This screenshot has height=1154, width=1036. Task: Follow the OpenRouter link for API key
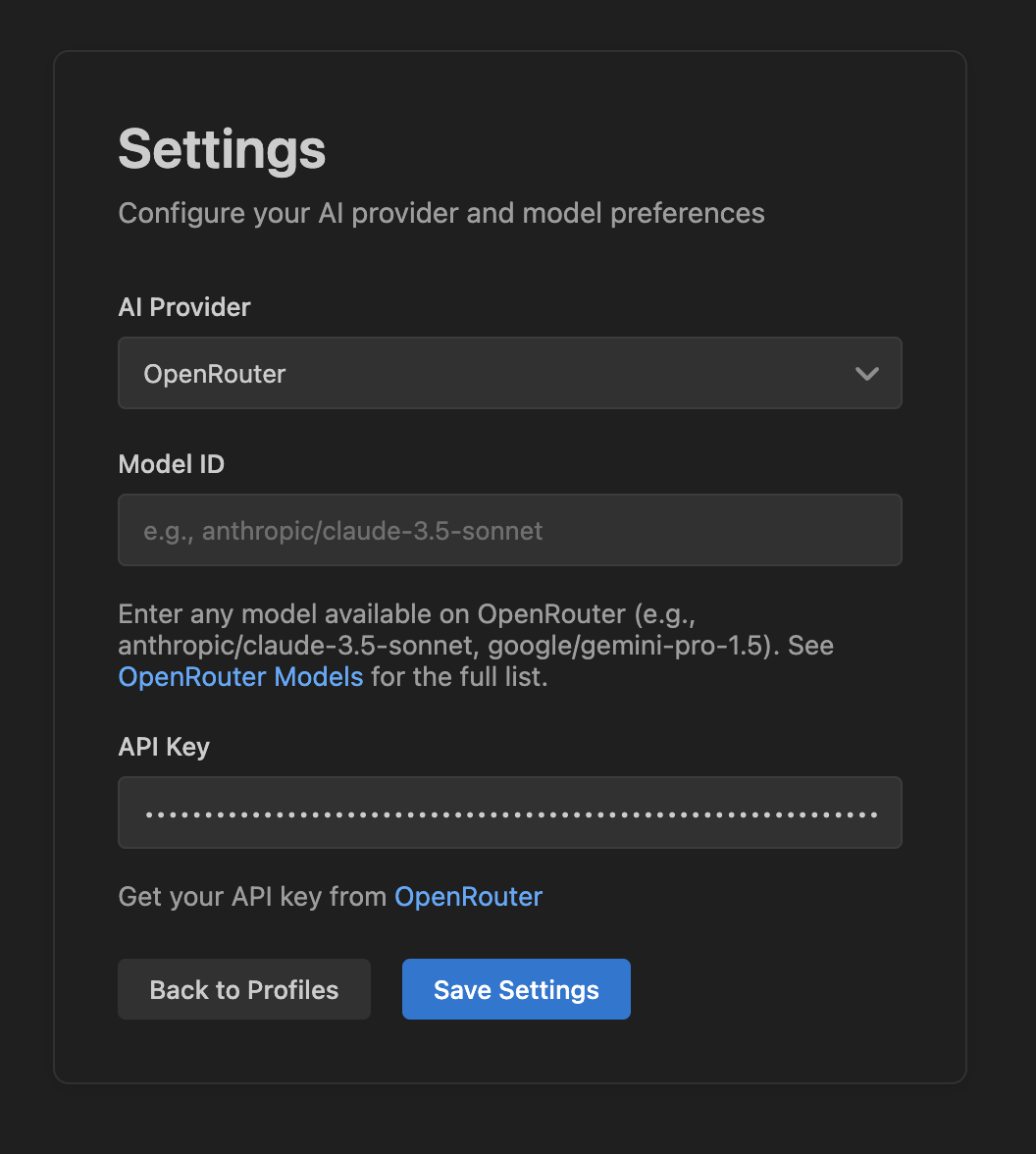tap(468, 897)
